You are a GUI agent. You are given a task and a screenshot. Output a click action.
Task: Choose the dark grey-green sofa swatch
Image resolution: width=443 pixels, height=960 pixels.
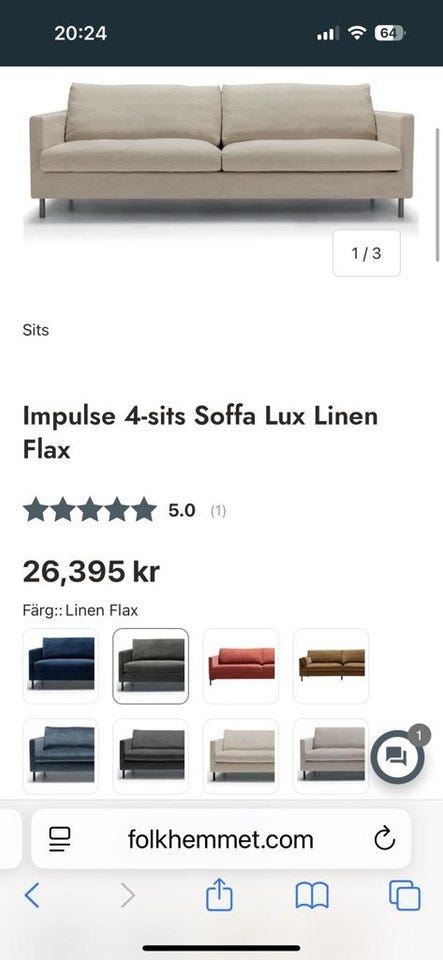[x=151, y=666]
